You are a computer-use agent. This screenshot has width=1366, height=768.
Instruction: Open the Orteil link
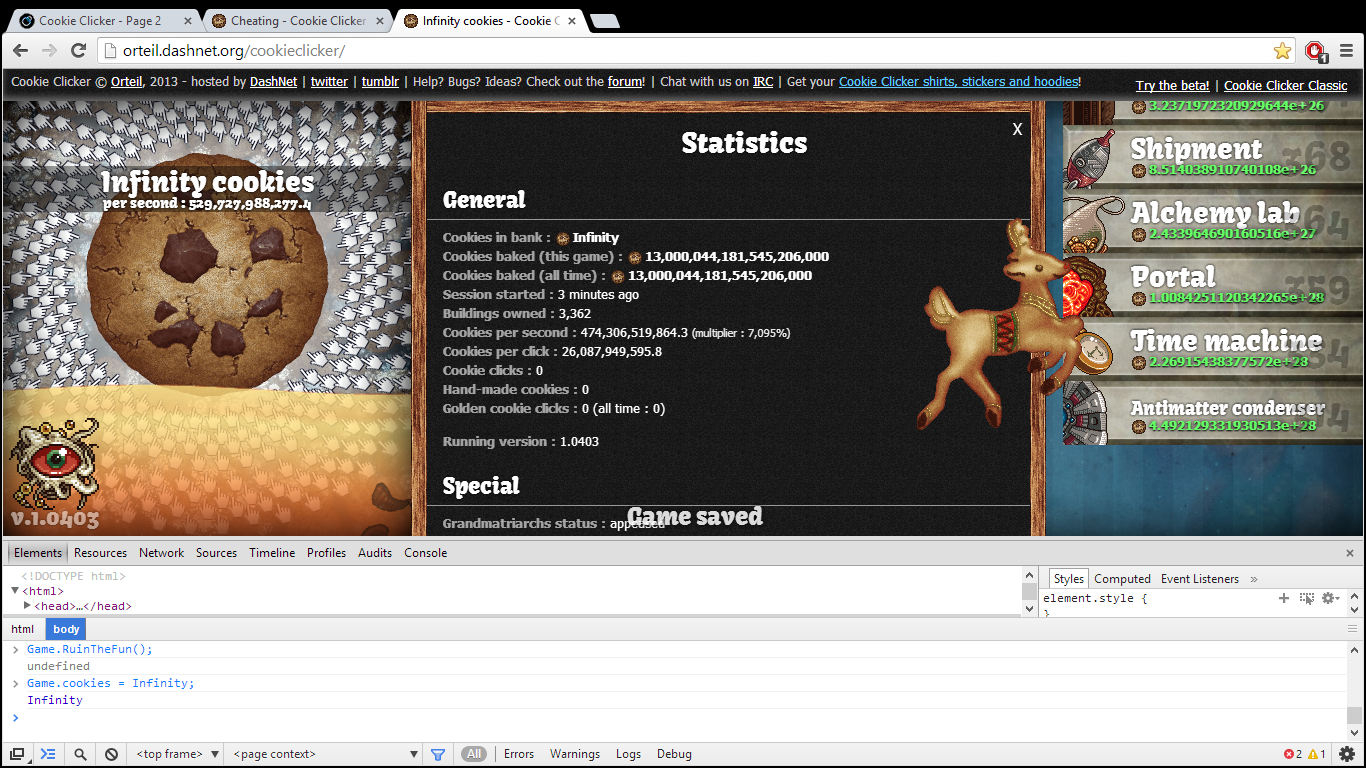click(126, 82)
